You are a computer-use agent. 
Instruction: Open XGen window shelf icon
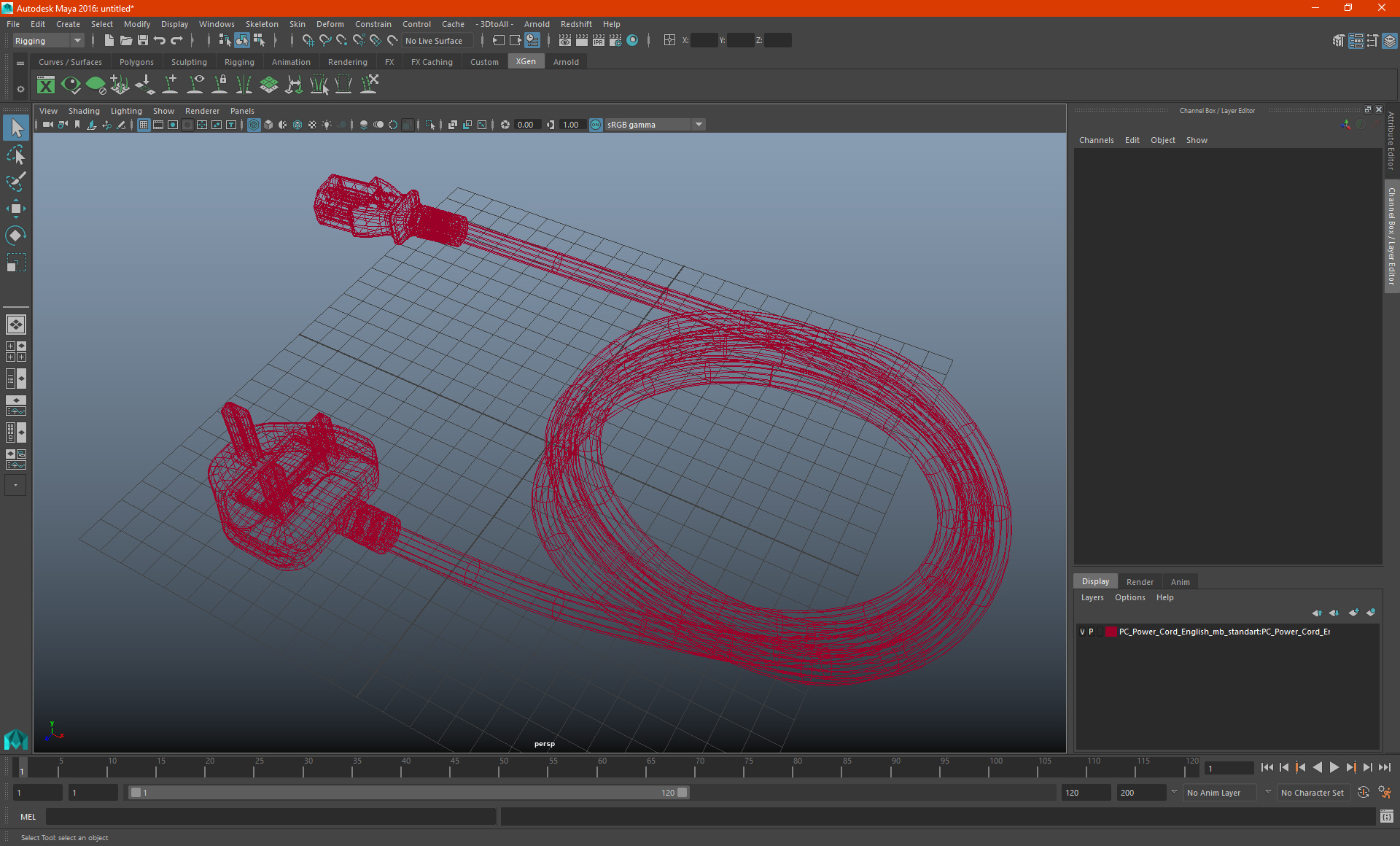pos(46,85)
